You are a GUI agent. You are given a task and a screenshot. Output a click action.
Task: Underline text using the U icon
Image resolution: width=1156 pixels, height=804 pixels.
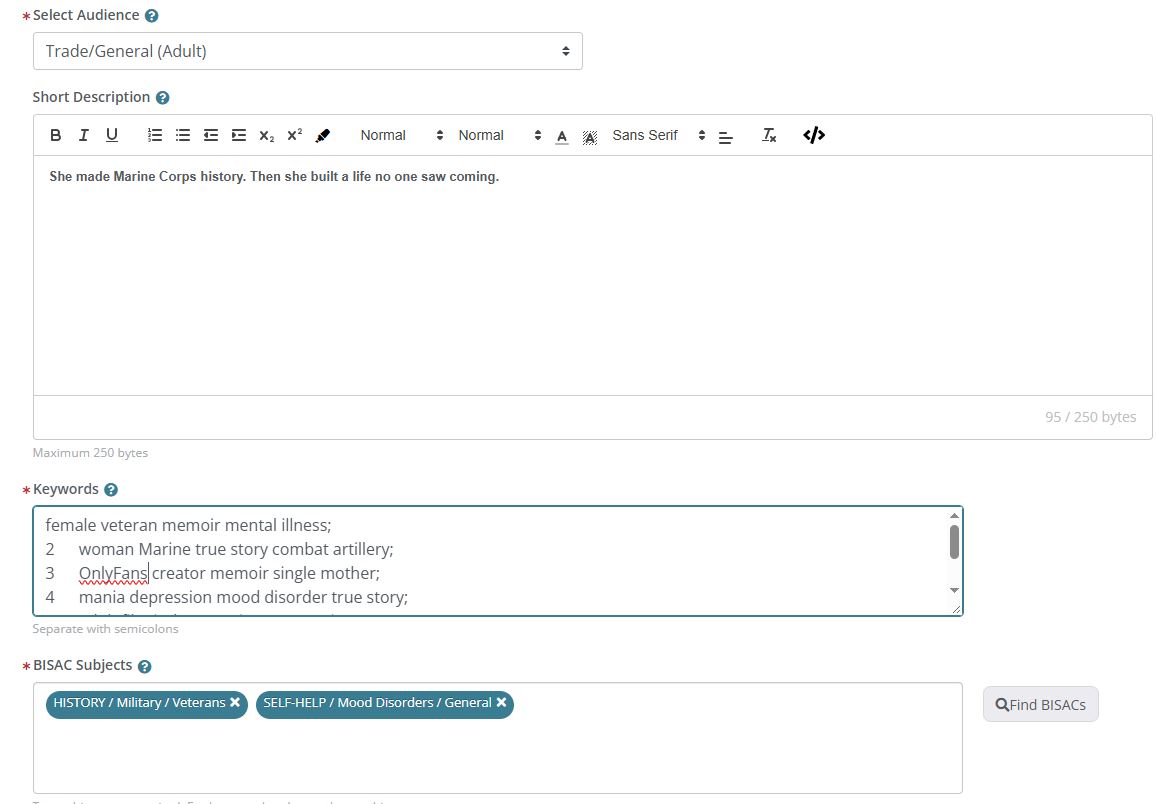112,135
